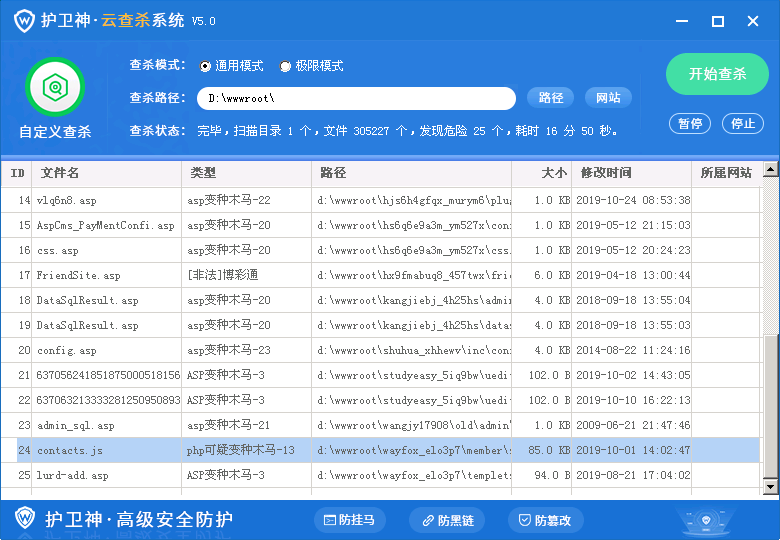Select the vlq6n8.asp row
This screenshot has height=540, width=780.
tap(381, 200)
